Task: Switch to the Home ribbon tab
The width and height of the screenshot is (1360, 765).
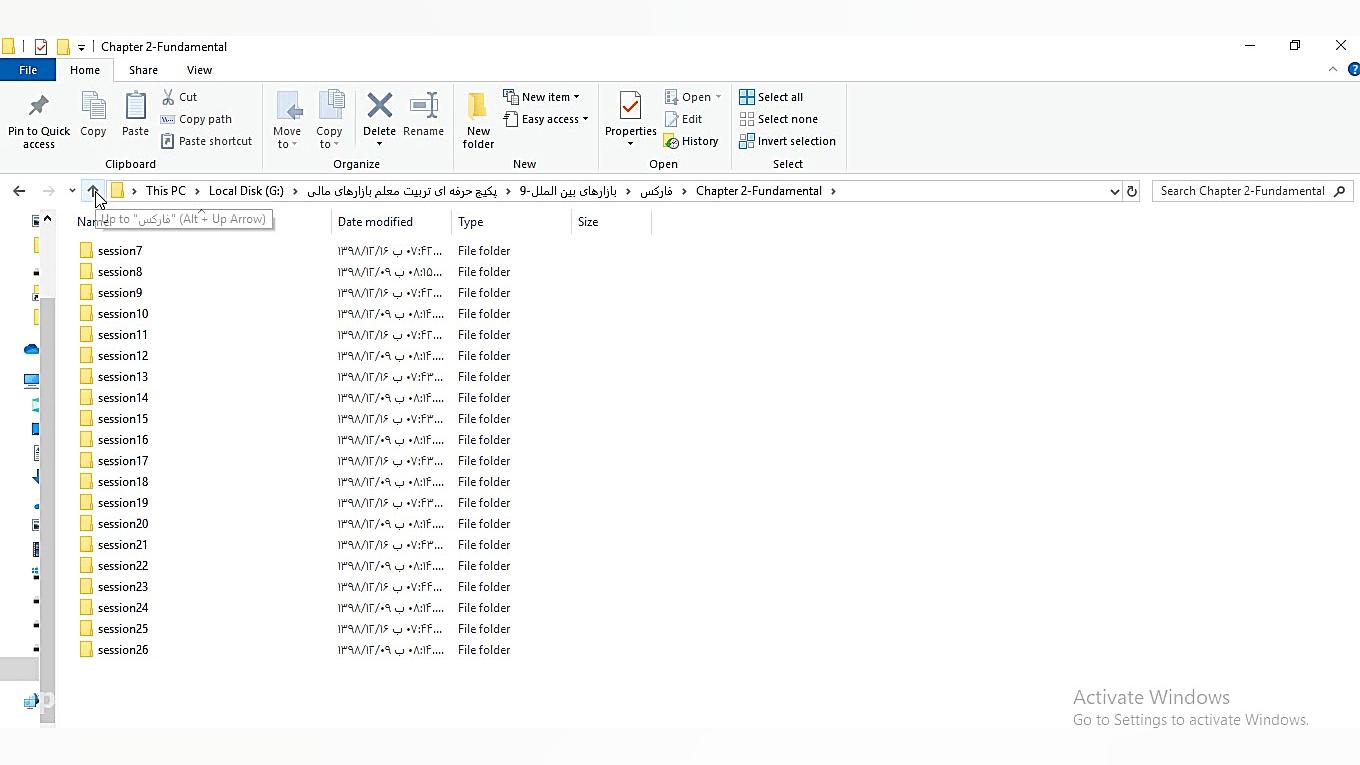Action: (85, 70)
